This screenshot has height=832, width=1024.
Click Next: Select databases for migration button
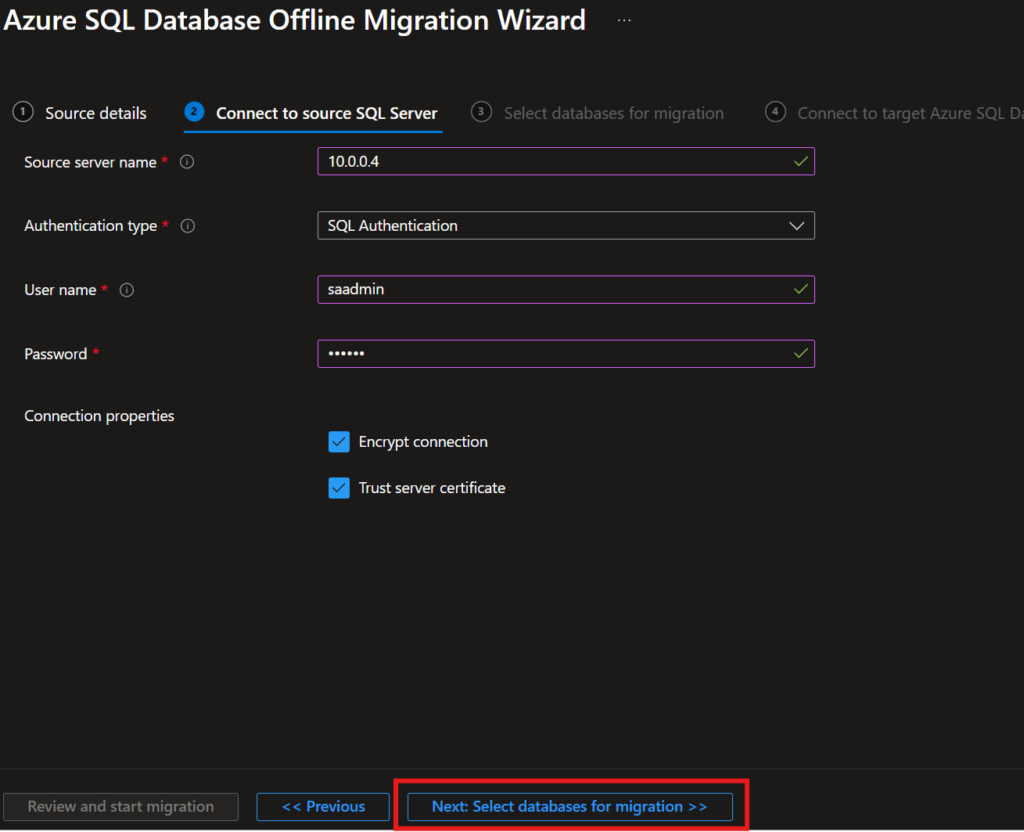[569, 806]
